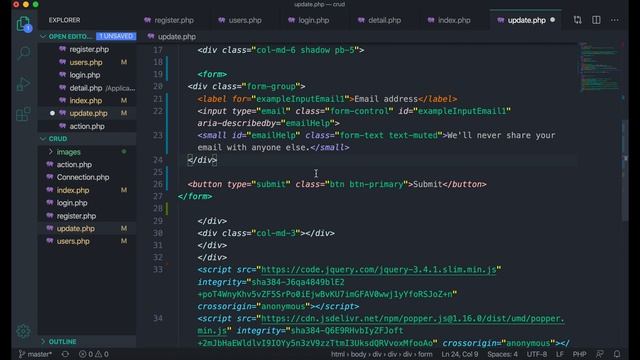Open the jquery slim script URL link

coord(378,270)
